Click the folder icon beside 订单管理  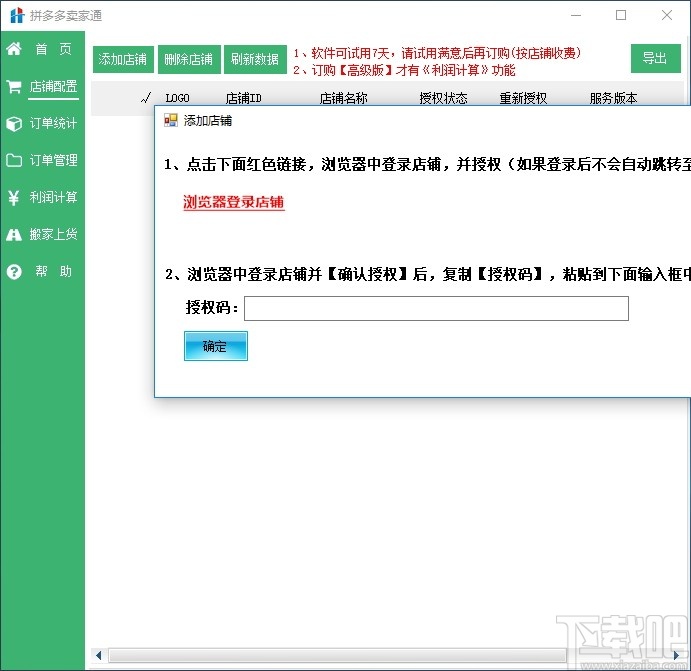coord(14,160)
